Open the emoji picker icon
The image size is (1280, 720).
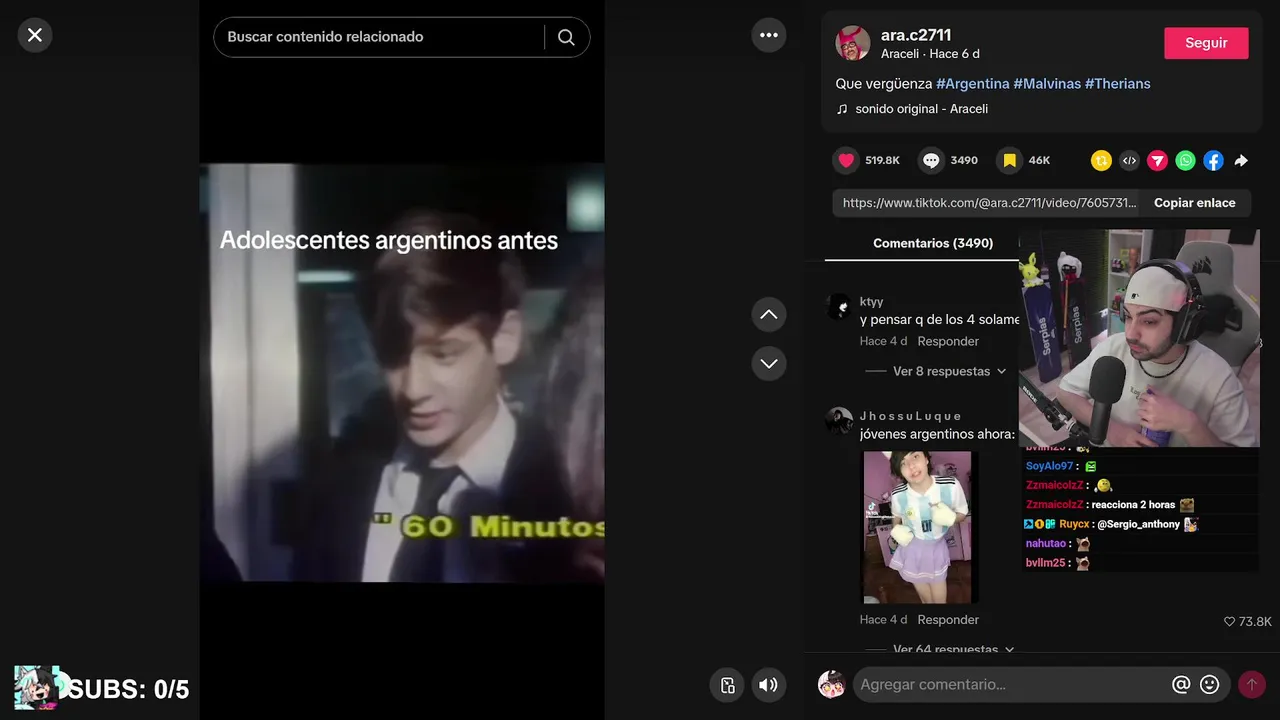click(1210, 685)
